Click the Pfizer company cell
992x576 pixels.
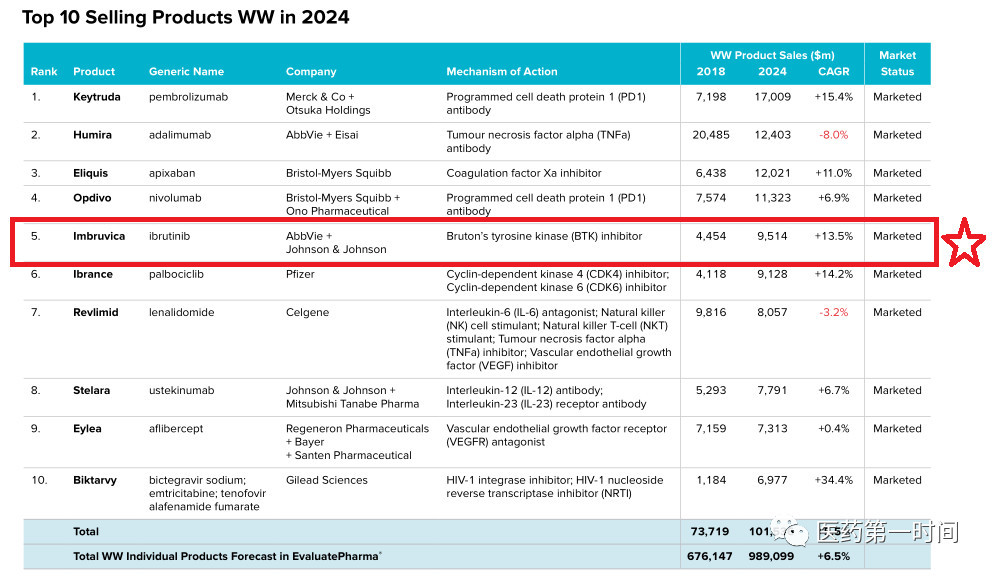pos(300,274)
